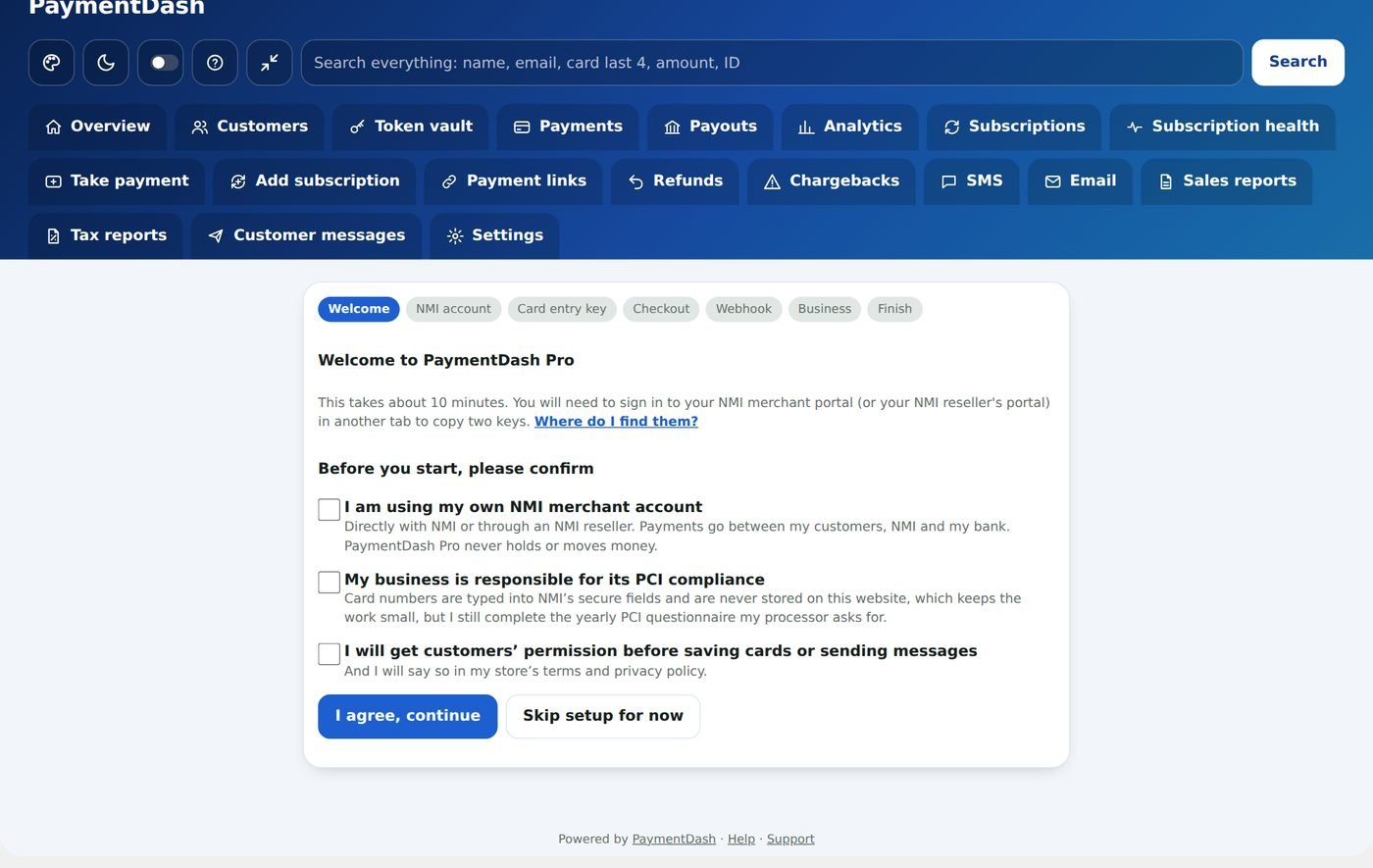Open Take payment tab
1373x868 pixels.
(117, 181)
